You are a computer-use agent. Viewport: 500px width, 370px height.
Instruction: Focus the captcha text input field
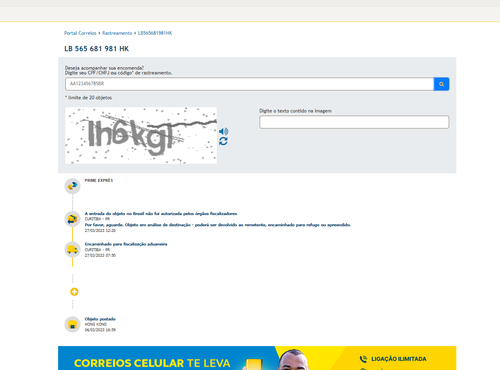coord(354,122)
